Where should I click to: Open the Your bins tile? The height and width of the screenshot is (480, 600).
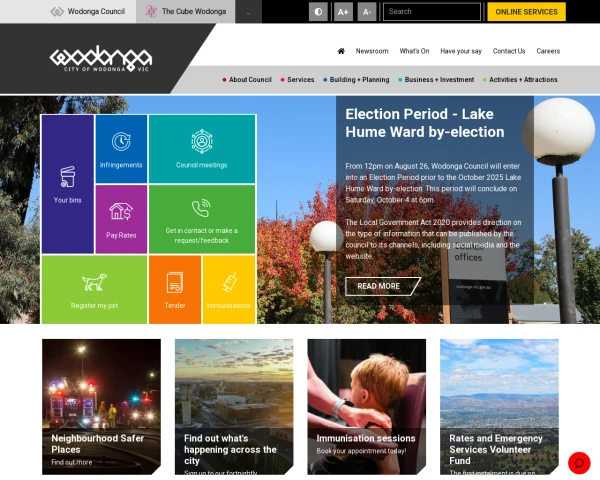point(68,183)
